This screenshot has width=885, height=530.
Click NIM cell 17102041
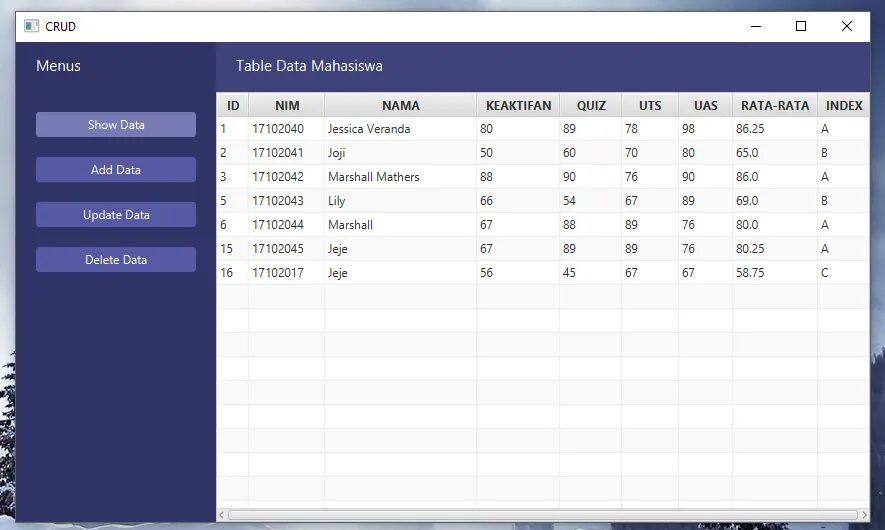coord(287,153)
